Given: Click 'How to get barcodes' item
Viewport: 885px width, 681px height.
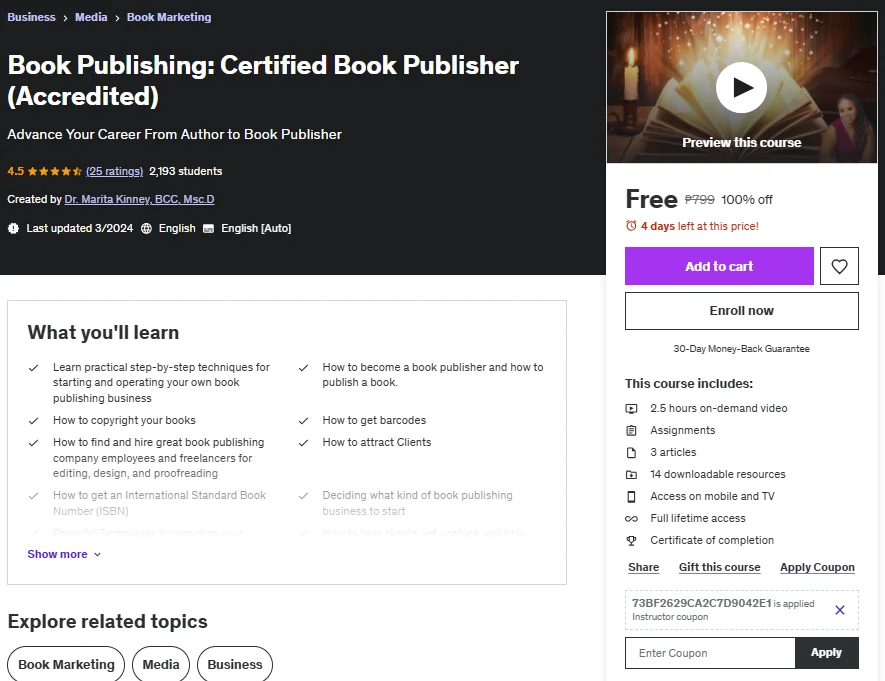Looking at the screenshot, I should [x=374, y=420].
